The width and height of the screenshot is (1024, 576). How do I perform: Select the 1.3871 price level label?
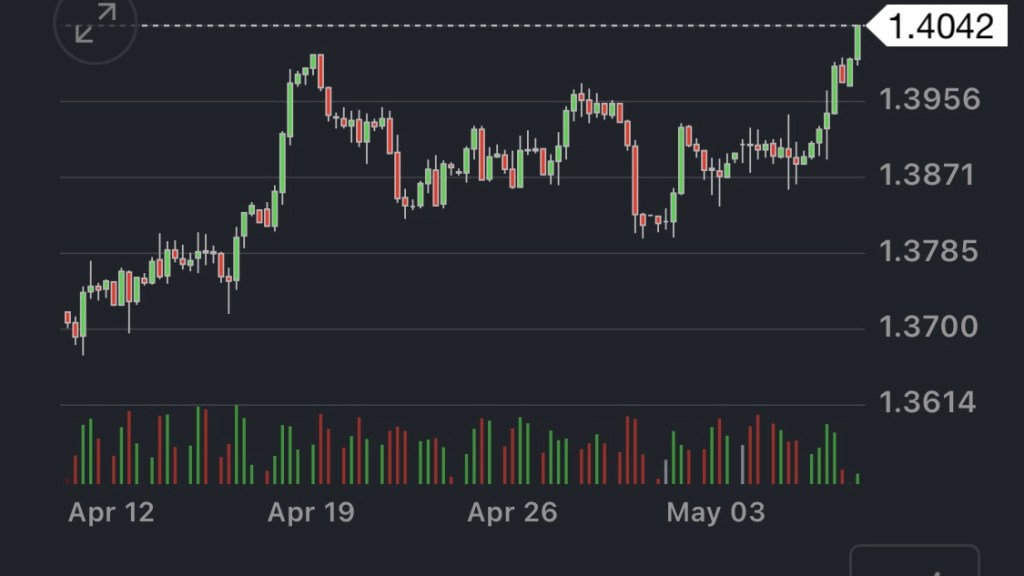[926, 175]
